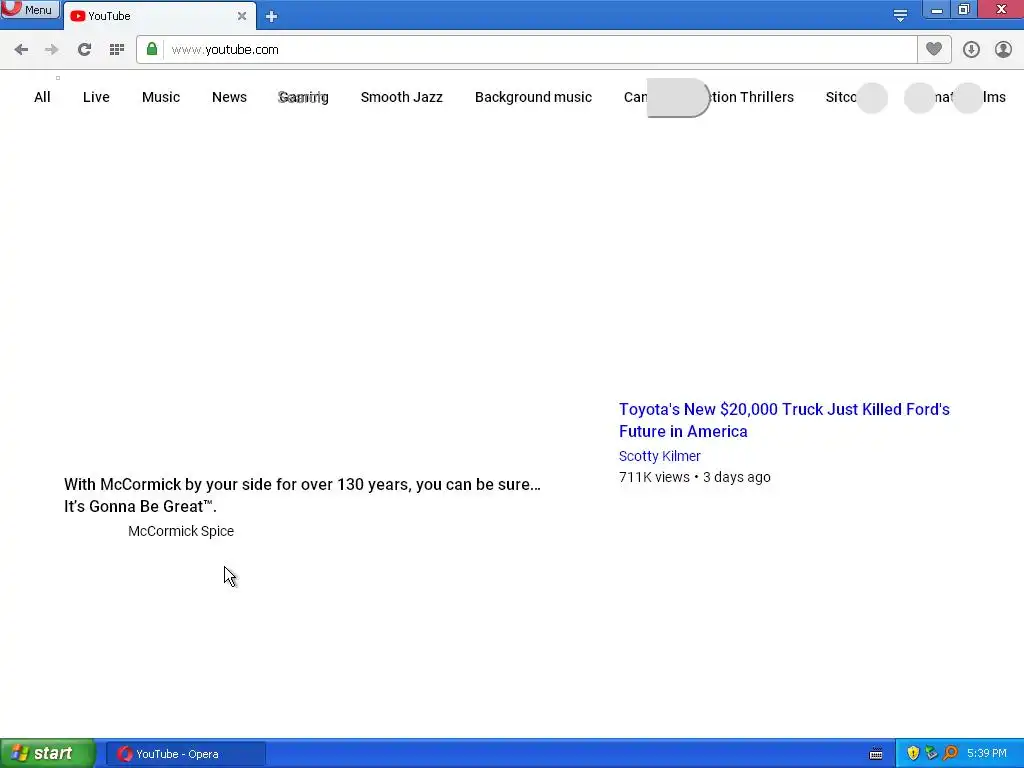
Task: Select the Background music filter chip
Action: [534, 97]
